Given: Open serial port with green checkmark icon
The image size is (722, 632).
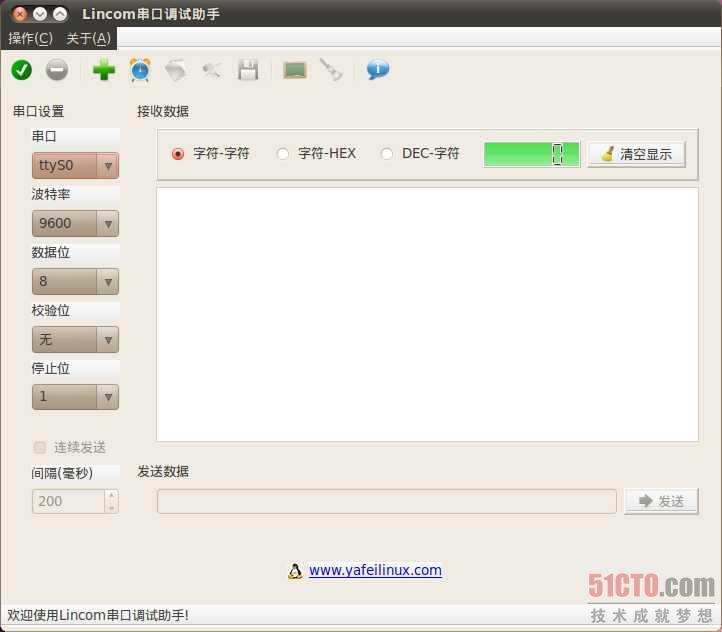Looking at the screenshot, I should [x=21, y=70].
